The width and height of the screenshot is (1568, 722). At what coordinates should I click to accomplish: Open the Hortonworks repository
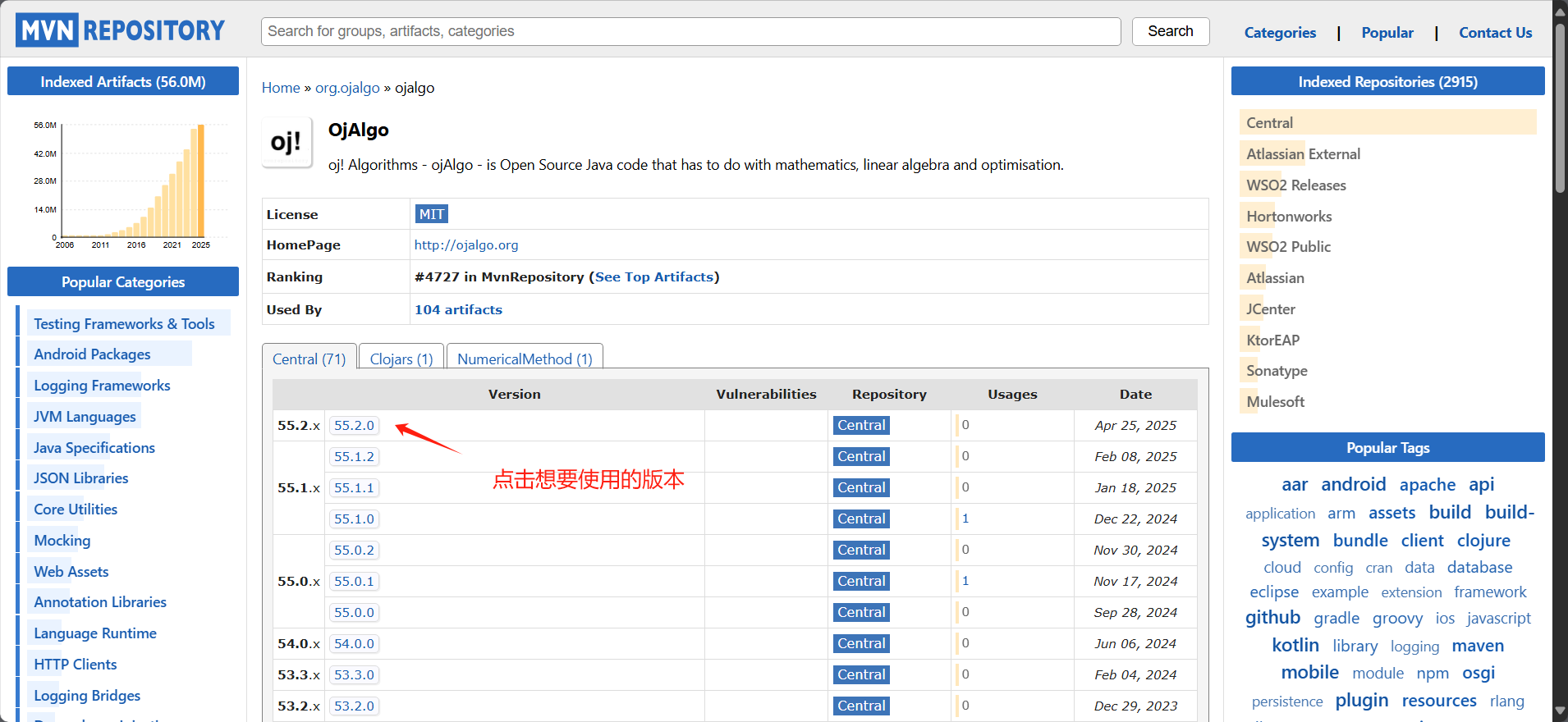click(1289, 217)
